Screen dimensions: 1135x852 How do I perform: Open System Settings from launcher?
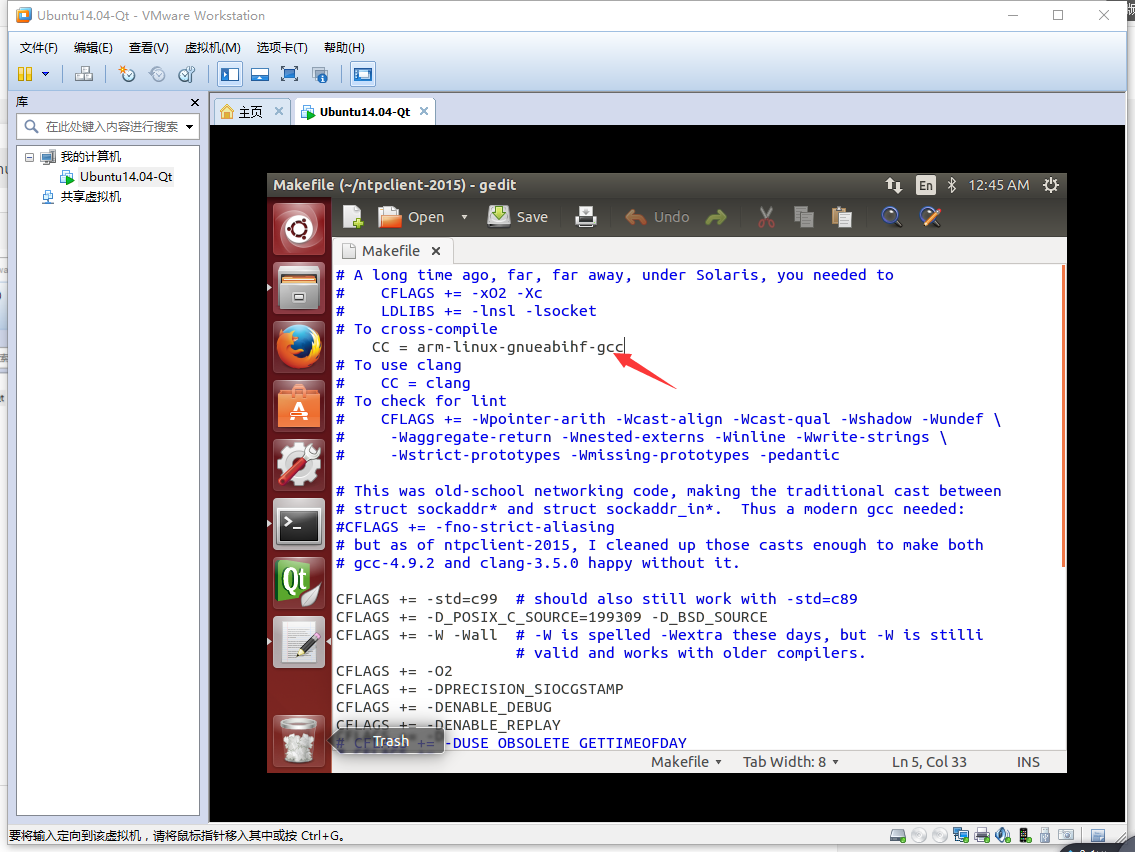tap(299, 465)
